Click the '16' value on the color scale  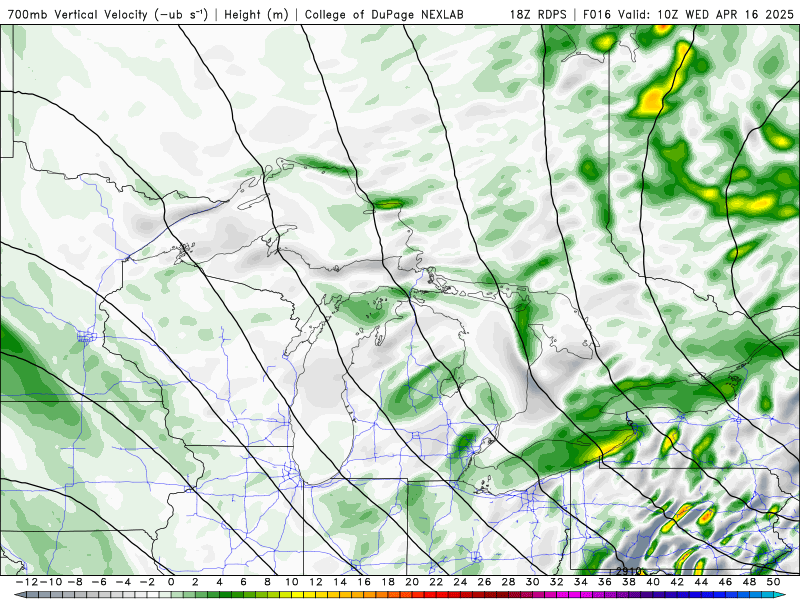tap(364, 582)
